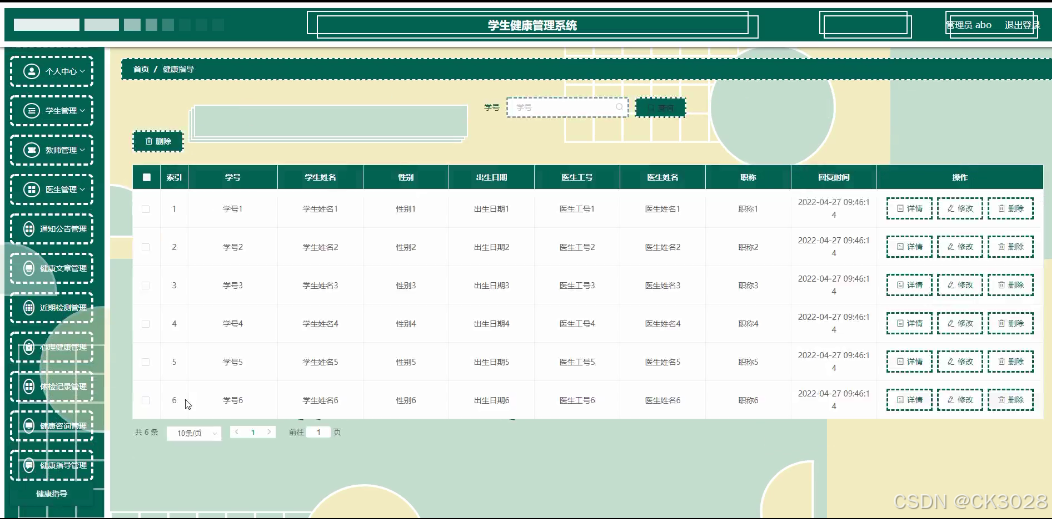
Task: Click the 查询 search button
Action: 660,107
